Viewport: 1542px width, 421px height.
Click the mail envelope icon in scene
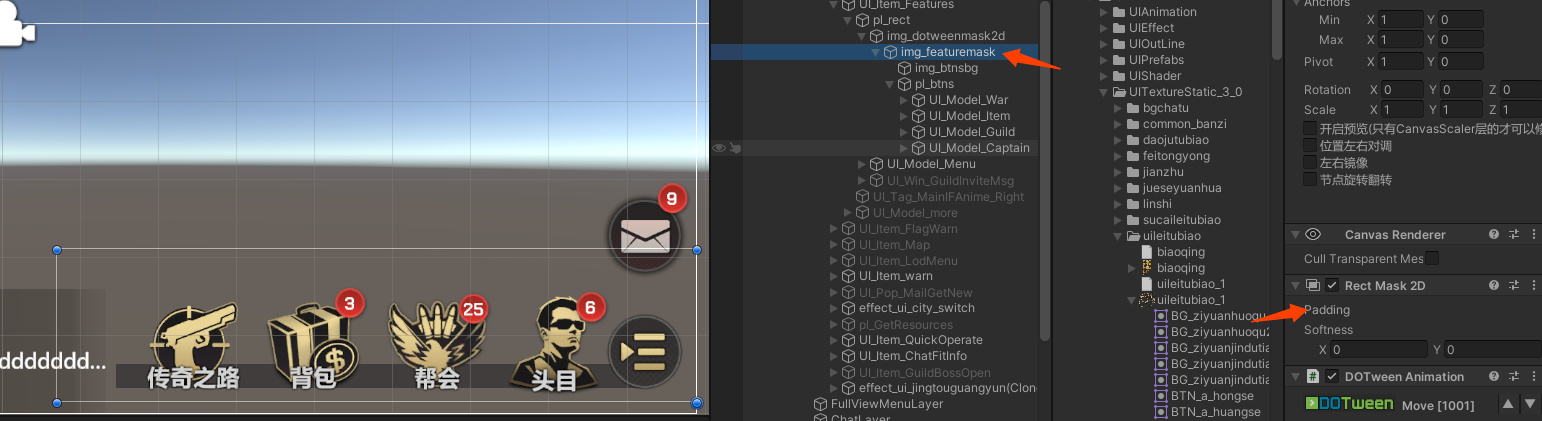tap(645, 236)
